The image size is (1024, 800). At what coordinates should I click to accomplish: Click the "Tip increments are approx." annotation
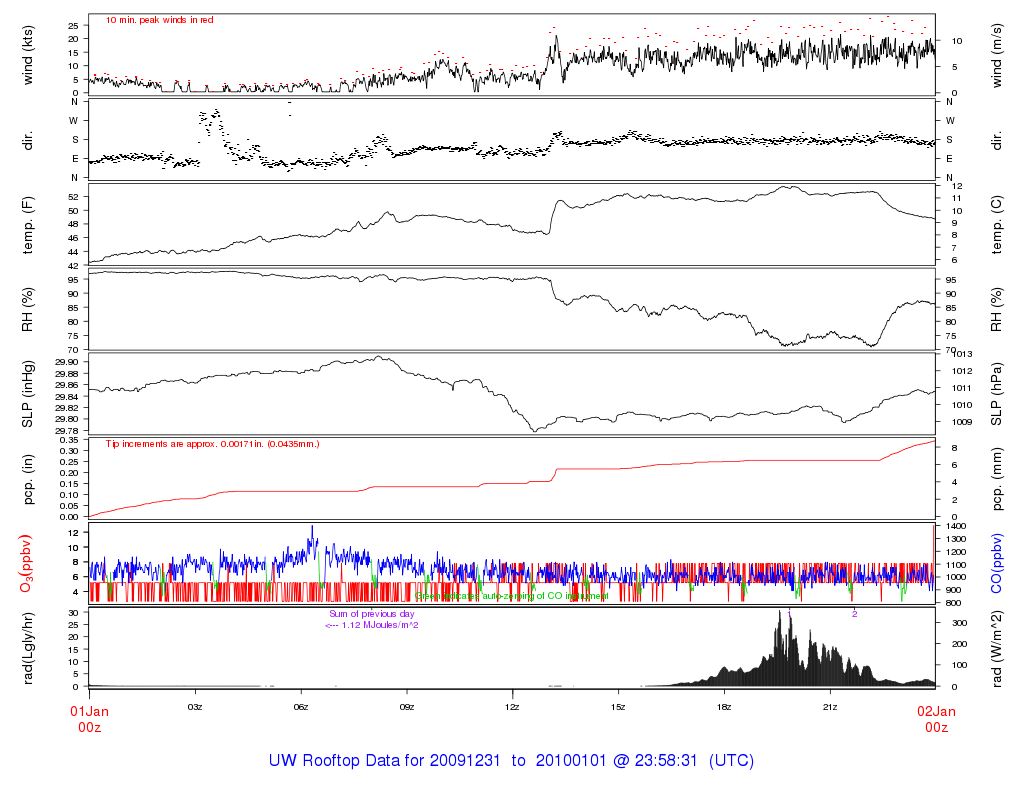(x=213, y=444)
